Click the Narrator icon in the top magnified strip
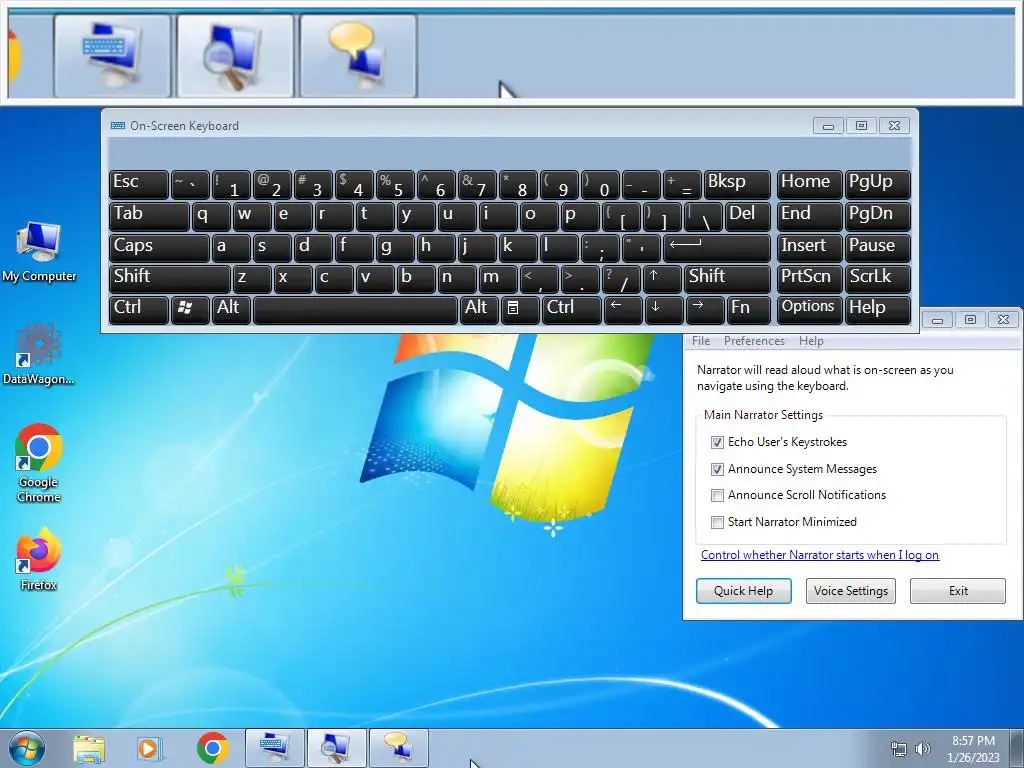Screen dimensions: 1024x768 click(x=358, y=56)
